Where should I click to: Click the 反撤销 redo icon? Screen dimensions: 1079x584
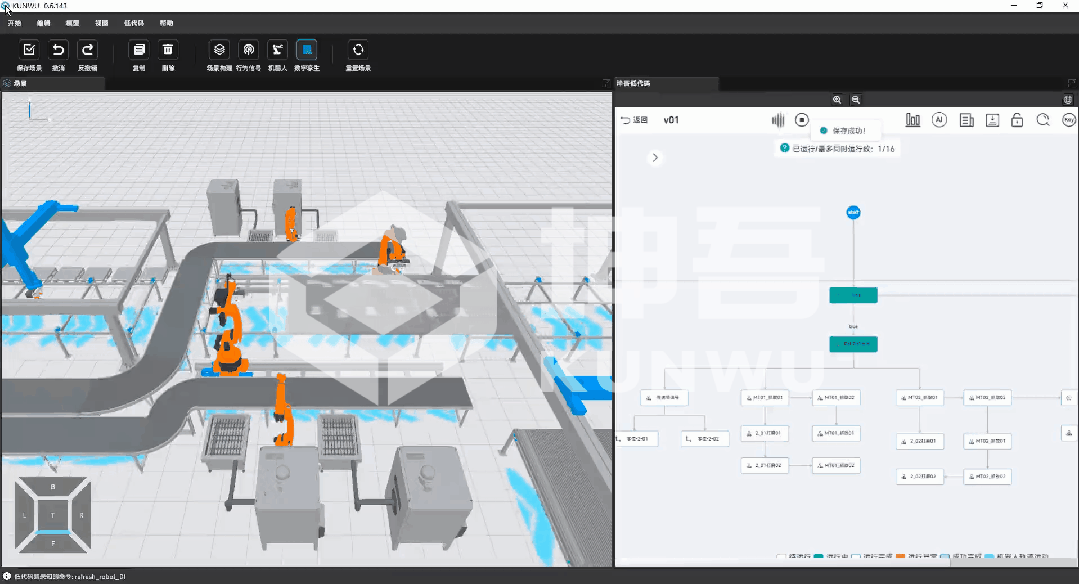click(87, 50)
